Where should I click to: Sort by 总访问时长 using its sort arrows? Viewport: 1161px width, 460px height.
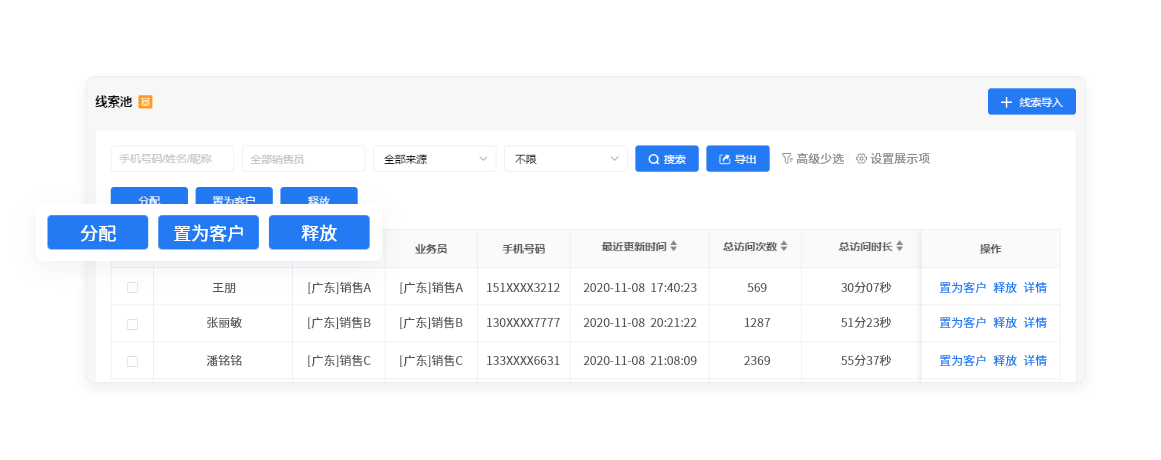(x=900, y=247)
